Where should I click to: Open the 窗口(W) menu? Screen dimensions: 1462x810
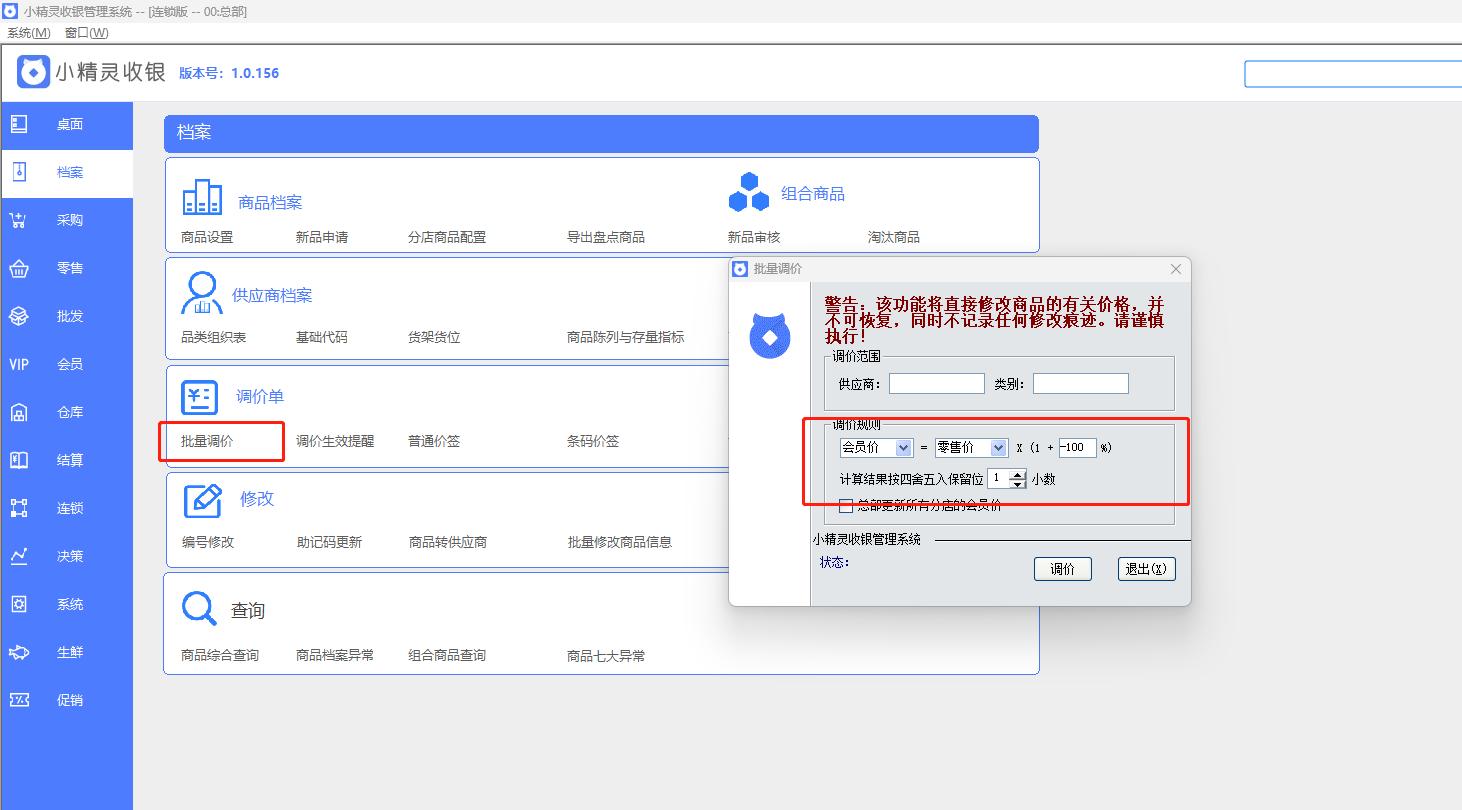(87, 33)
